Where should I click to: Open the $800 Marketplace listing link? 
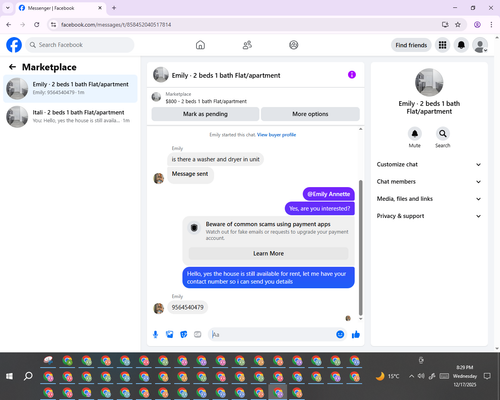(206, 101)
